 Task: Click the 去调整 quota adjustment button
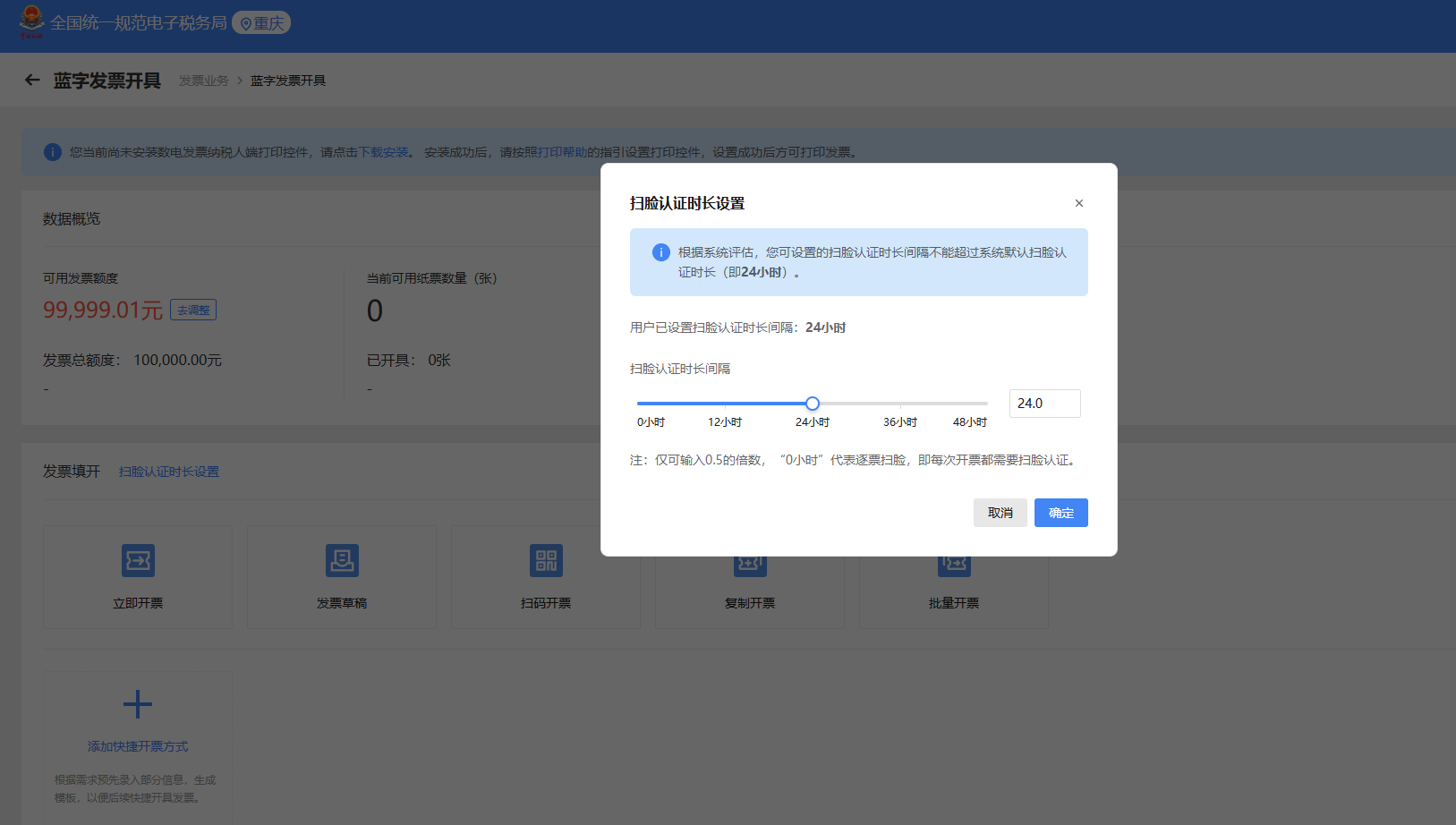tap(193, 310)
